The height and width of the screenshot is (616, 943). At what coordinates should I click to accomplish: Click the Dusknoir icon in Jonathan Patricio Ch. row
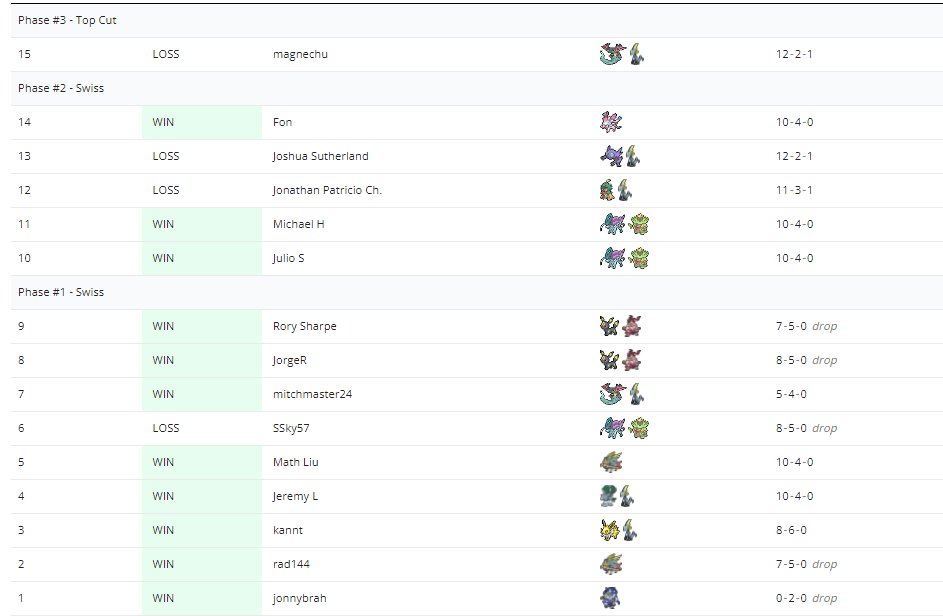tap(625, 190)
